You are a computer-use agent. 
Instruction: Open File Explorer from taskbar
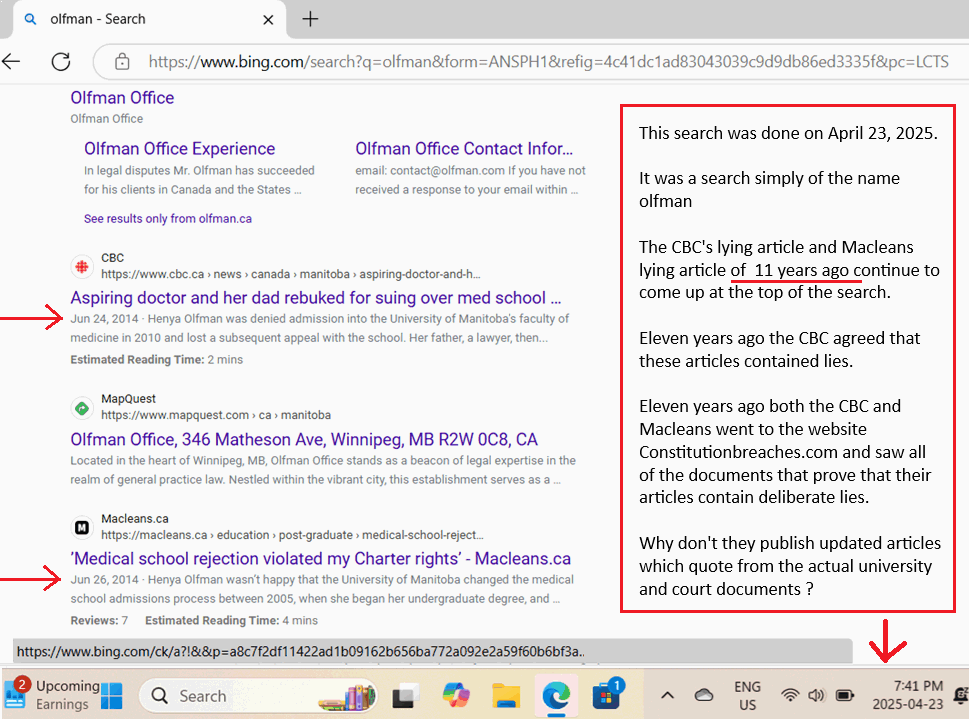pyautogui.click(x=506, y=696)
